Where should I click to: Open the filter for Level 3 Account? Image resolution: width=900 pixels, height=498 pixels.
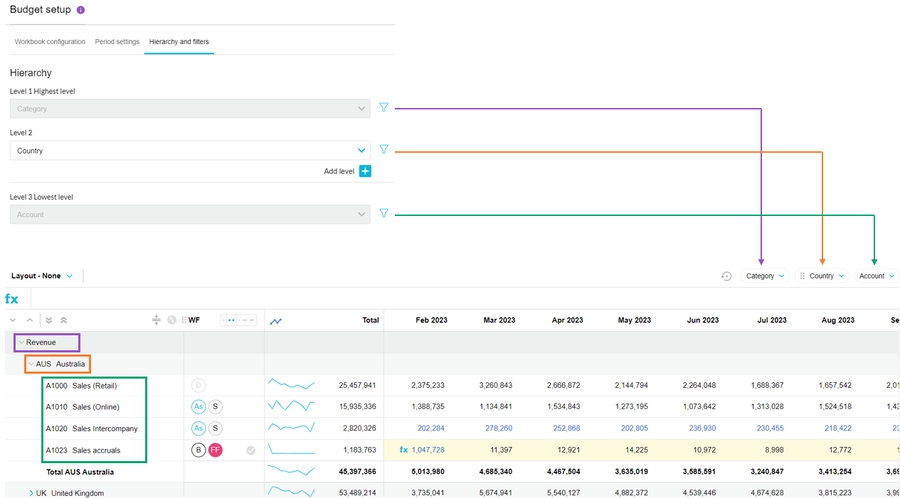[383, 213]
